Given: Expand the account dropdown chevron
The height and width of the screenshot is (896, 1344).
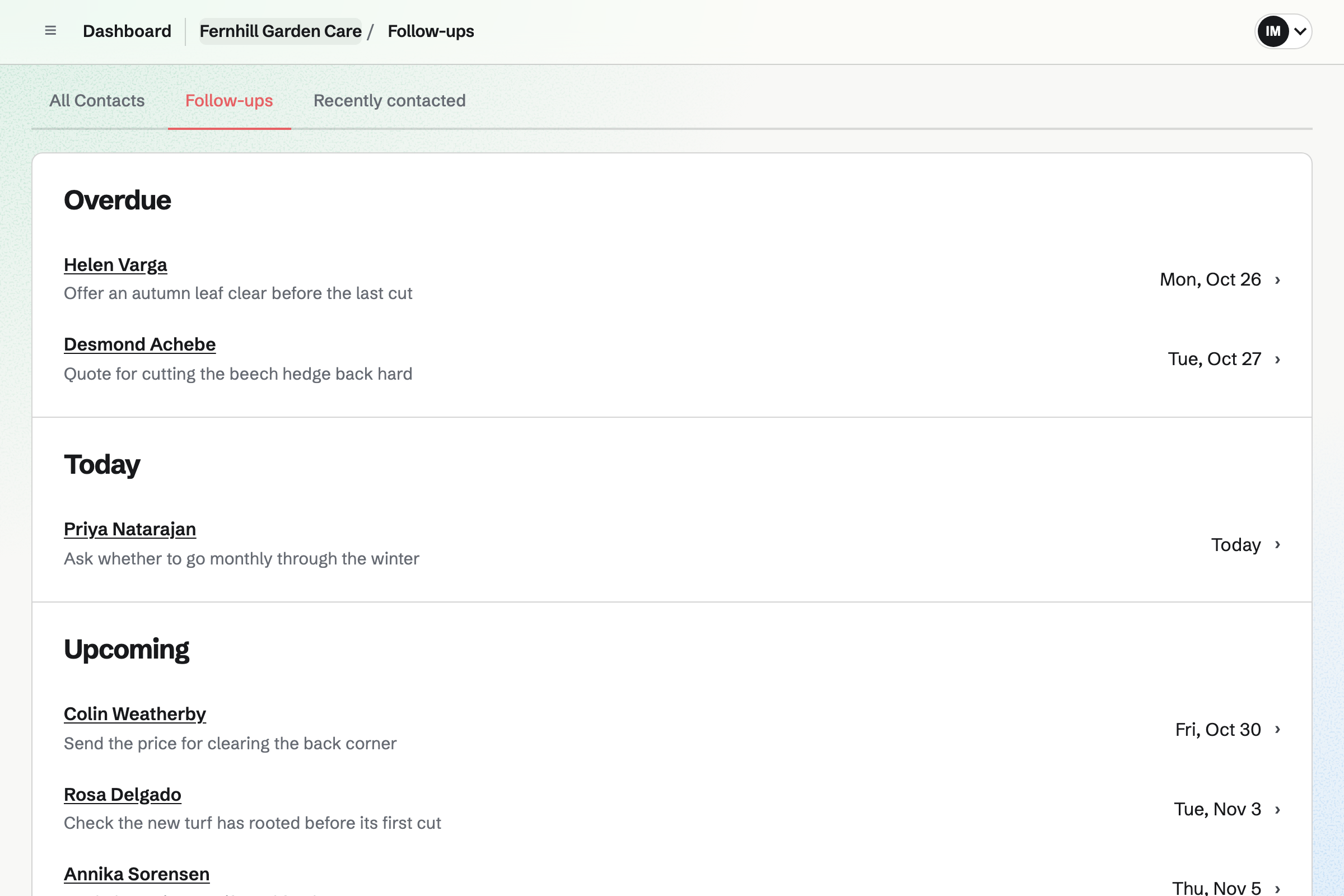Looking at the screenshot, I should [1300, 31].
